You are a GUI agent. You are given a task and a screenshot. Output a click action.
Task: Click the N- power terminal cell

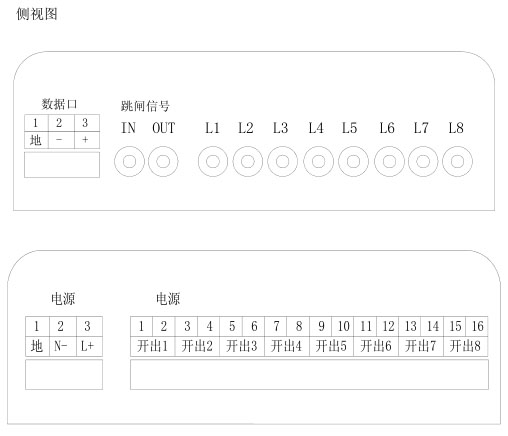coord(63,346)
